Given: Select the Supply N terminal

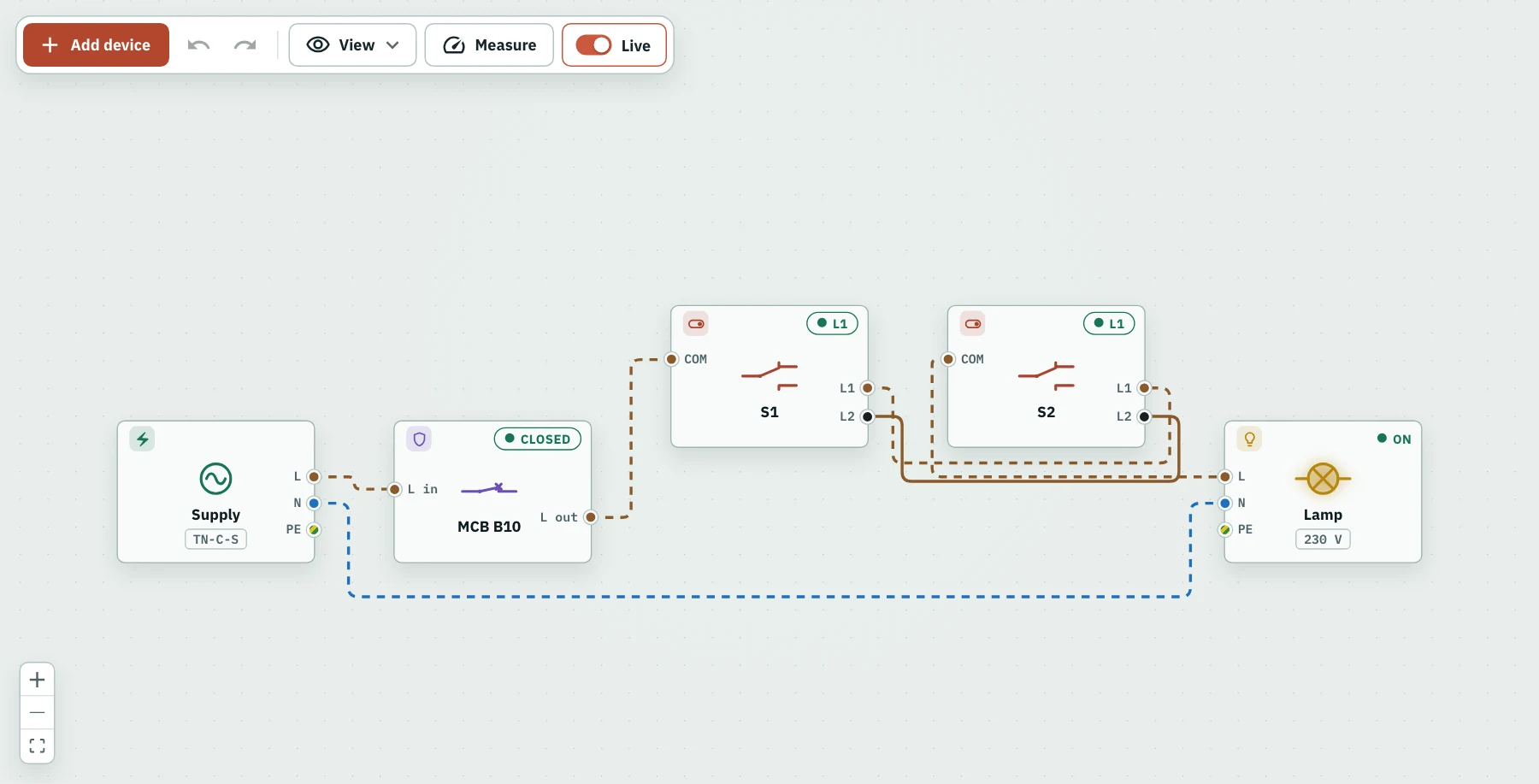Looking at the screenshot, I should click(x=314, y=504).
